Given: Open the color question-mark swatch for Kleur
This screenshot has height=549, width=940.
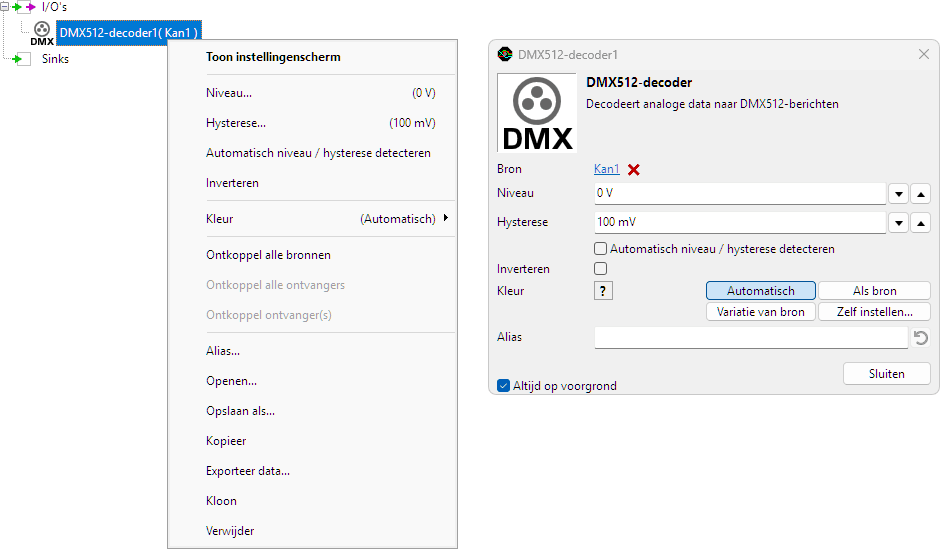Looking at the screenshot, I should coord(603,291).
